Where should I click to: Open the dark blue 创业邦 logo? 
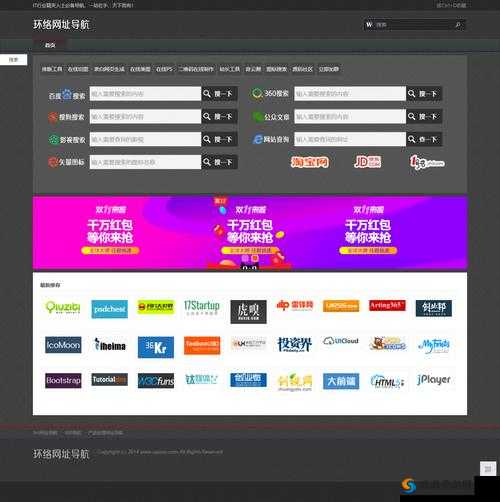tap(434, 308)
